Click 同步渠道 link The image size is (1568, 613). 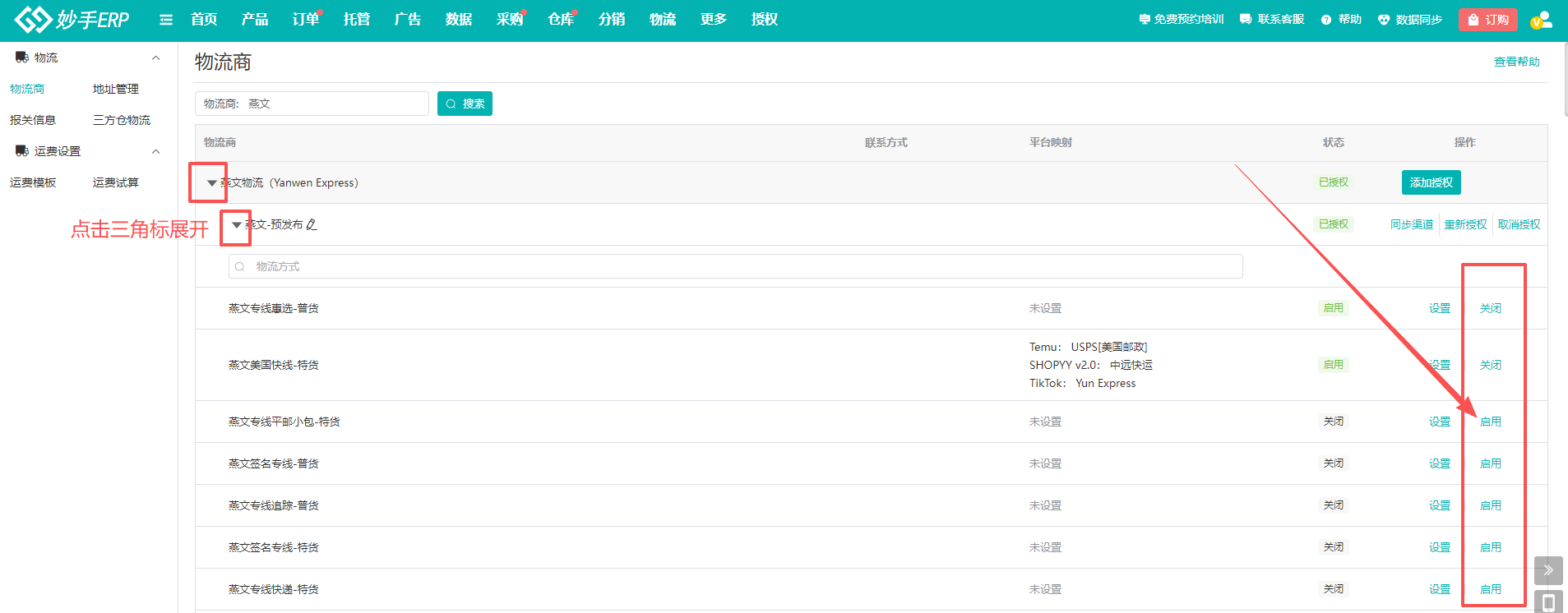1412,224
